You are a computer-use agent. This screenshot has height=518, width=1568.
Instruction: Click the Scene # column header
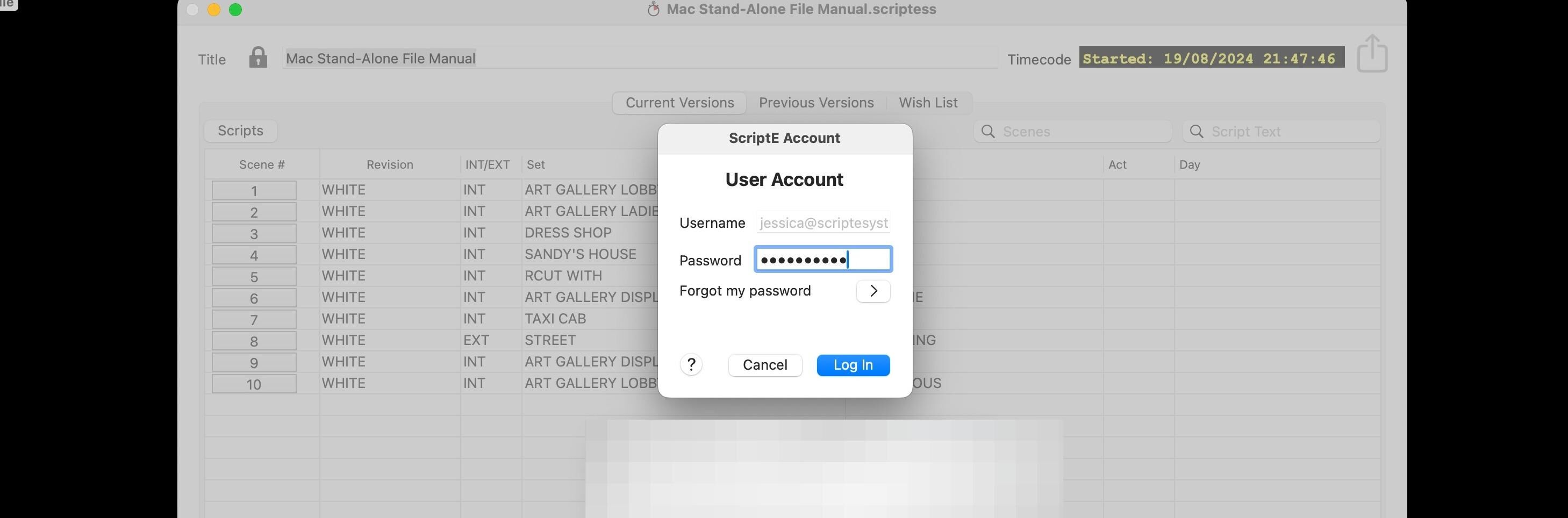[x=262, y=165]
